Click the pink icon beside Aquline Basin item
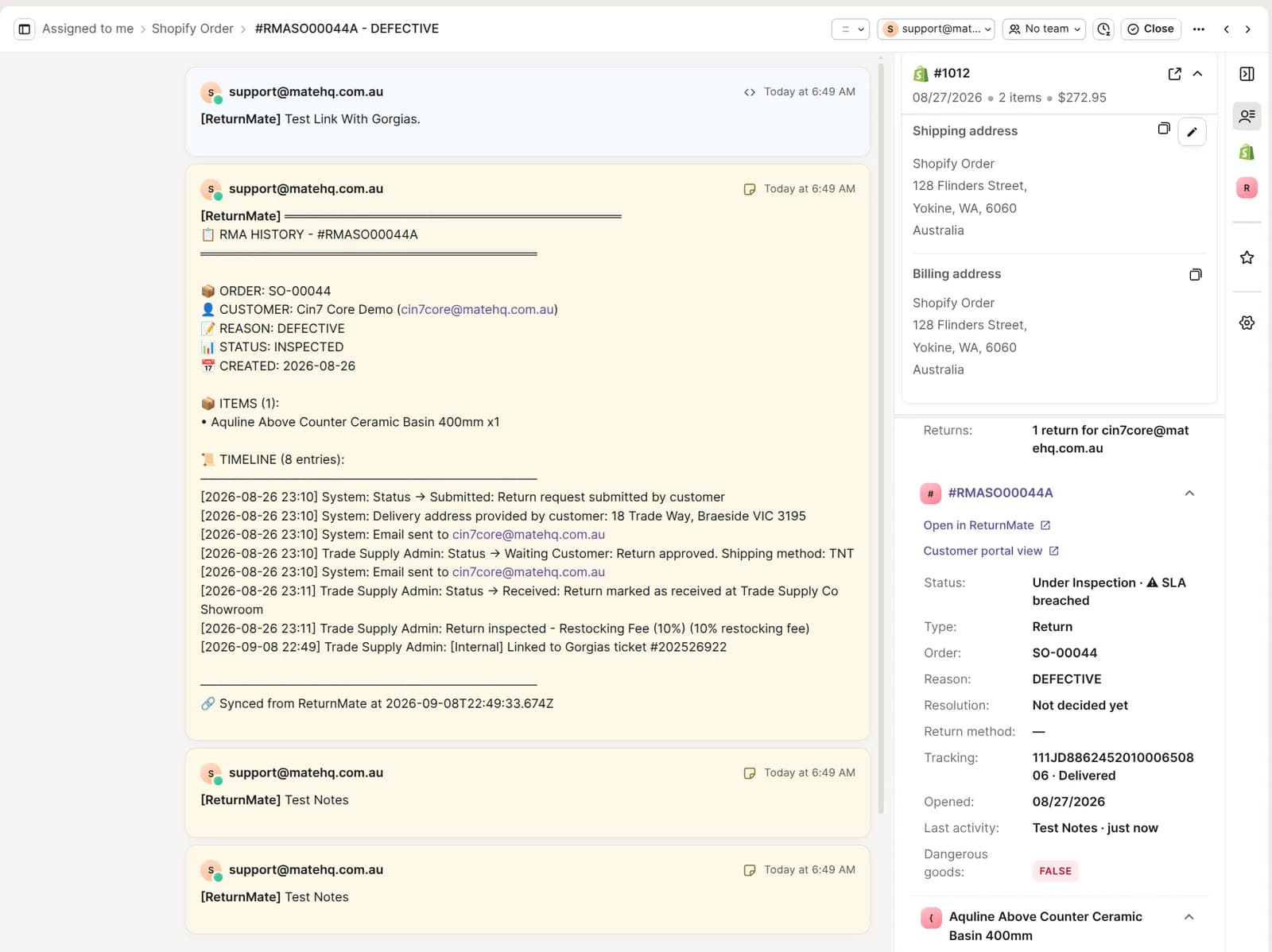The height and width of the screenshot is (952, 1272). (931, 918)
